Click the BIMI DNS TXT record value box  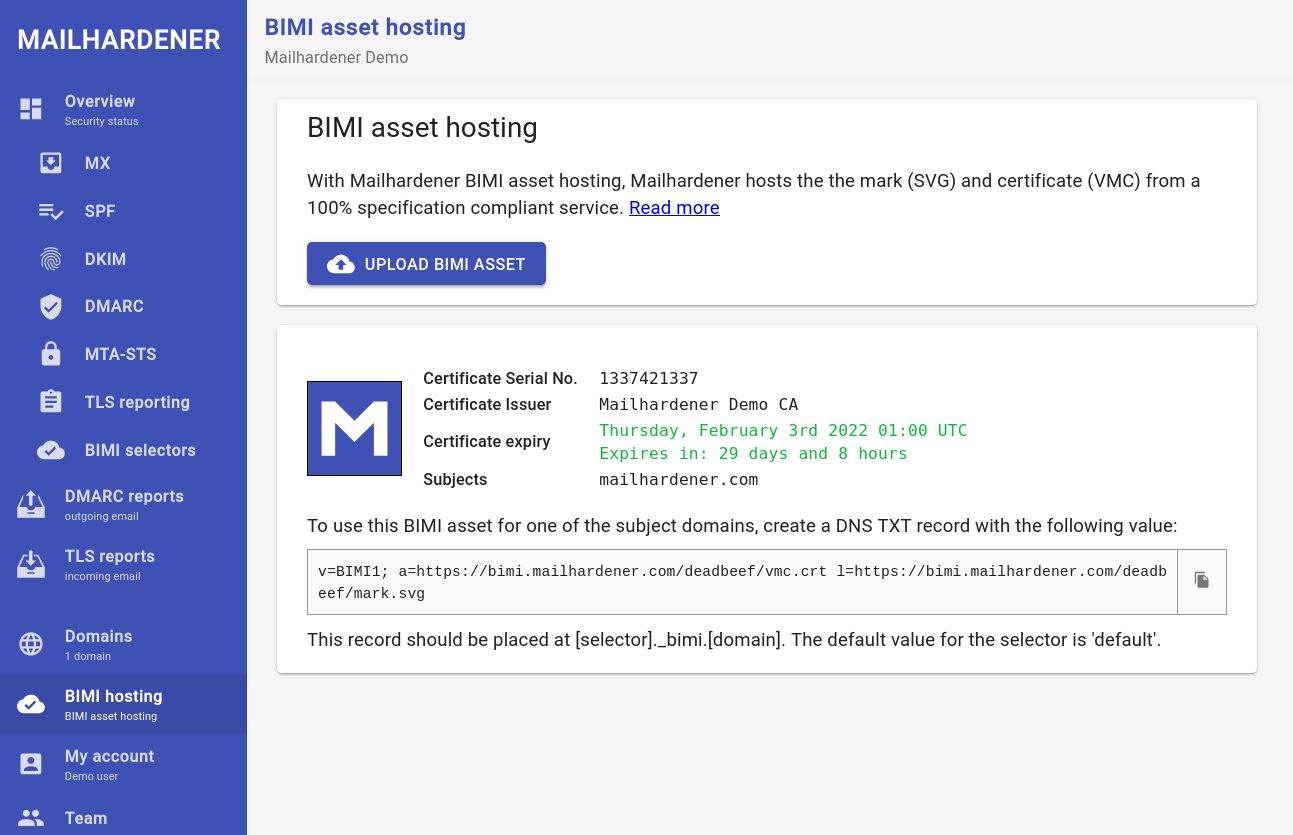pyautogui.click(x=741, y=582)
